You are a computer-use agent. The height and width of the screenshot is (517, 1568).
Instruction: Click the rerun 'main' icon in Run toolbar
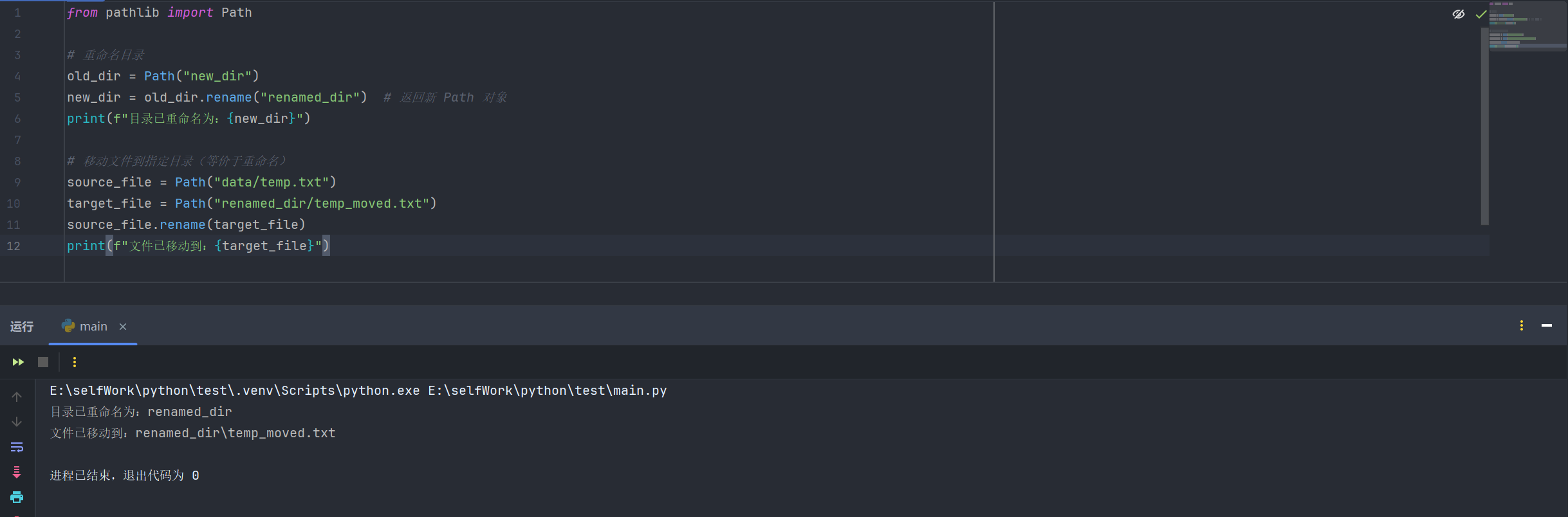pos(18,362)
